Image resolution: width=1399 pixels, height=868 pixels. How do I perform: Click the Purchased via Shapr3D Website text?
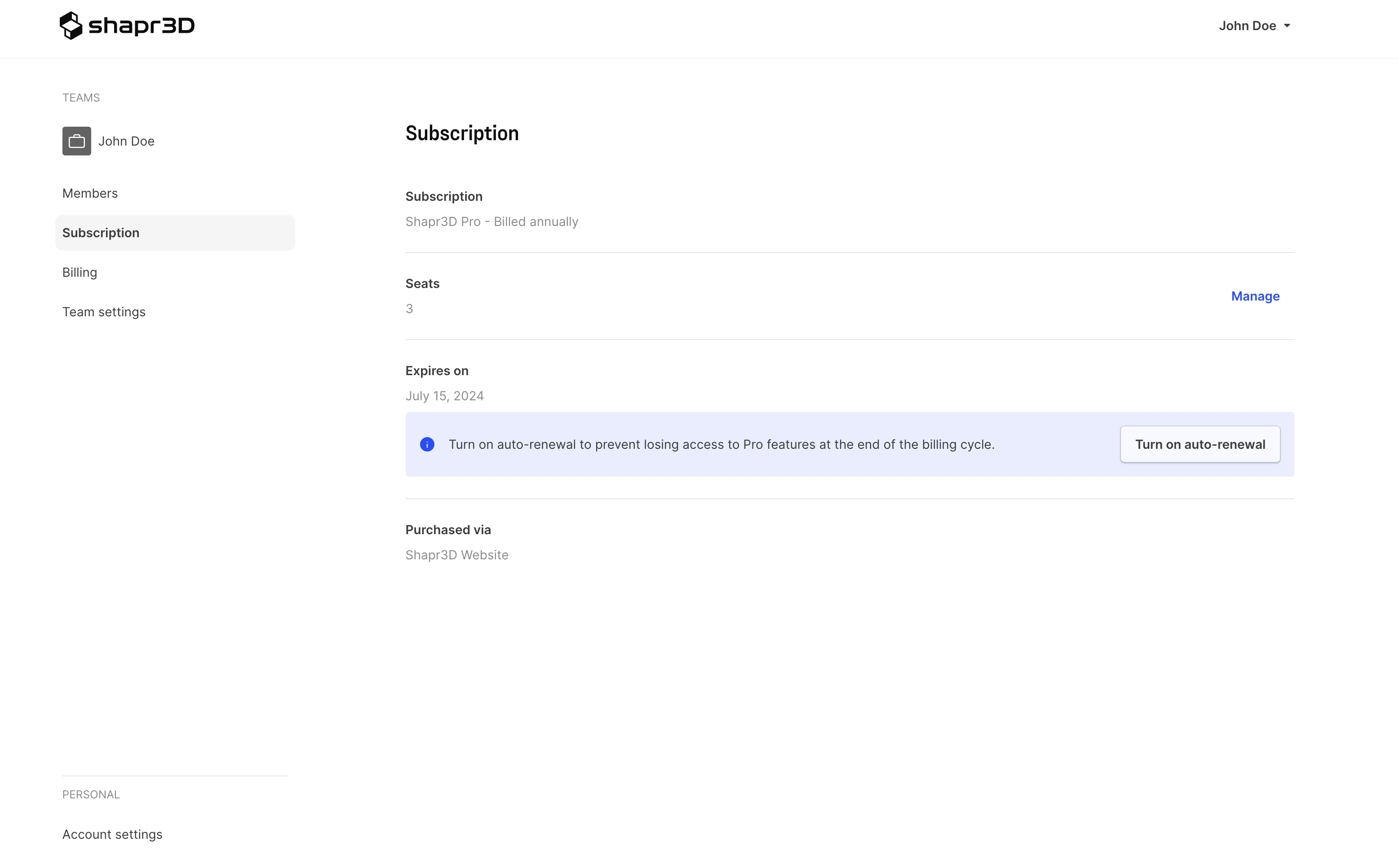coord(456,554)
